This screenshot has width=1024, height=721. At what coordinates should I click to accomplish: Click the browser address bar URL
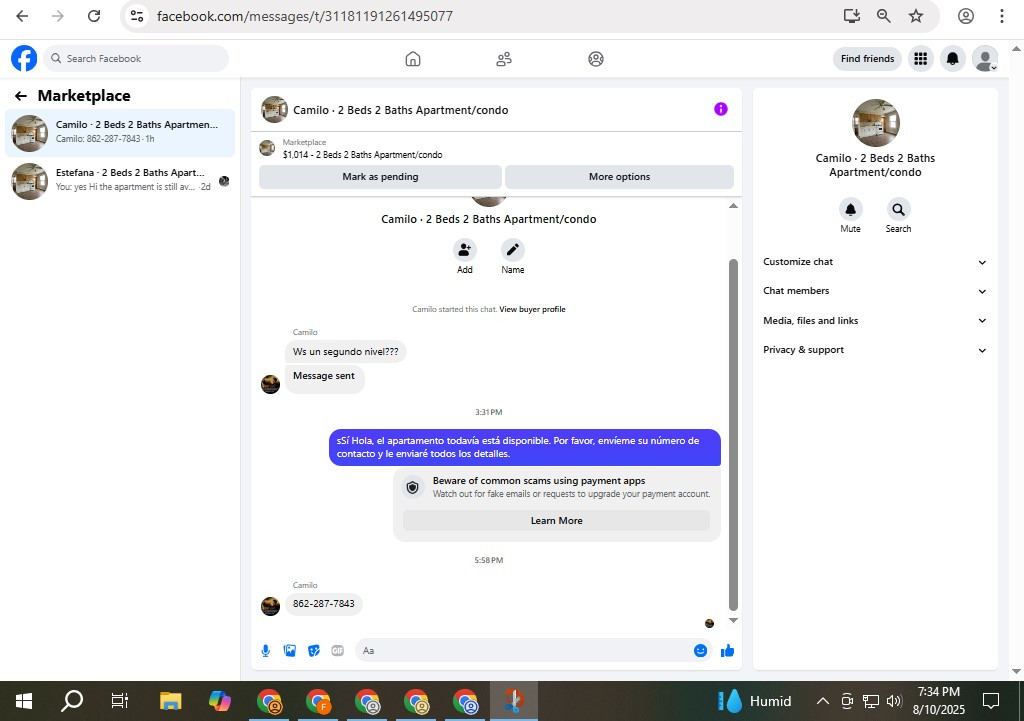tap(304, 16)
